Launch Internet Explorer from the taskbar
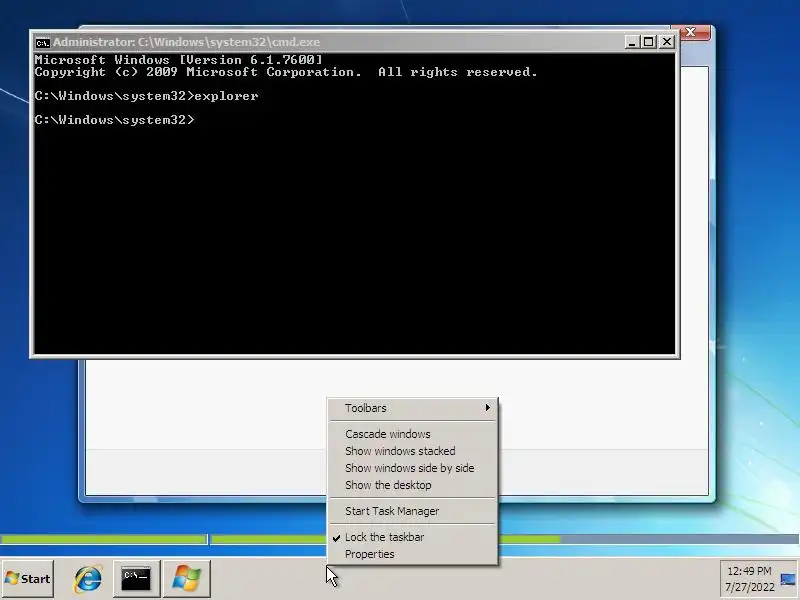The width and height of the screenshot is (800, 600). click(x=88, y=579)
